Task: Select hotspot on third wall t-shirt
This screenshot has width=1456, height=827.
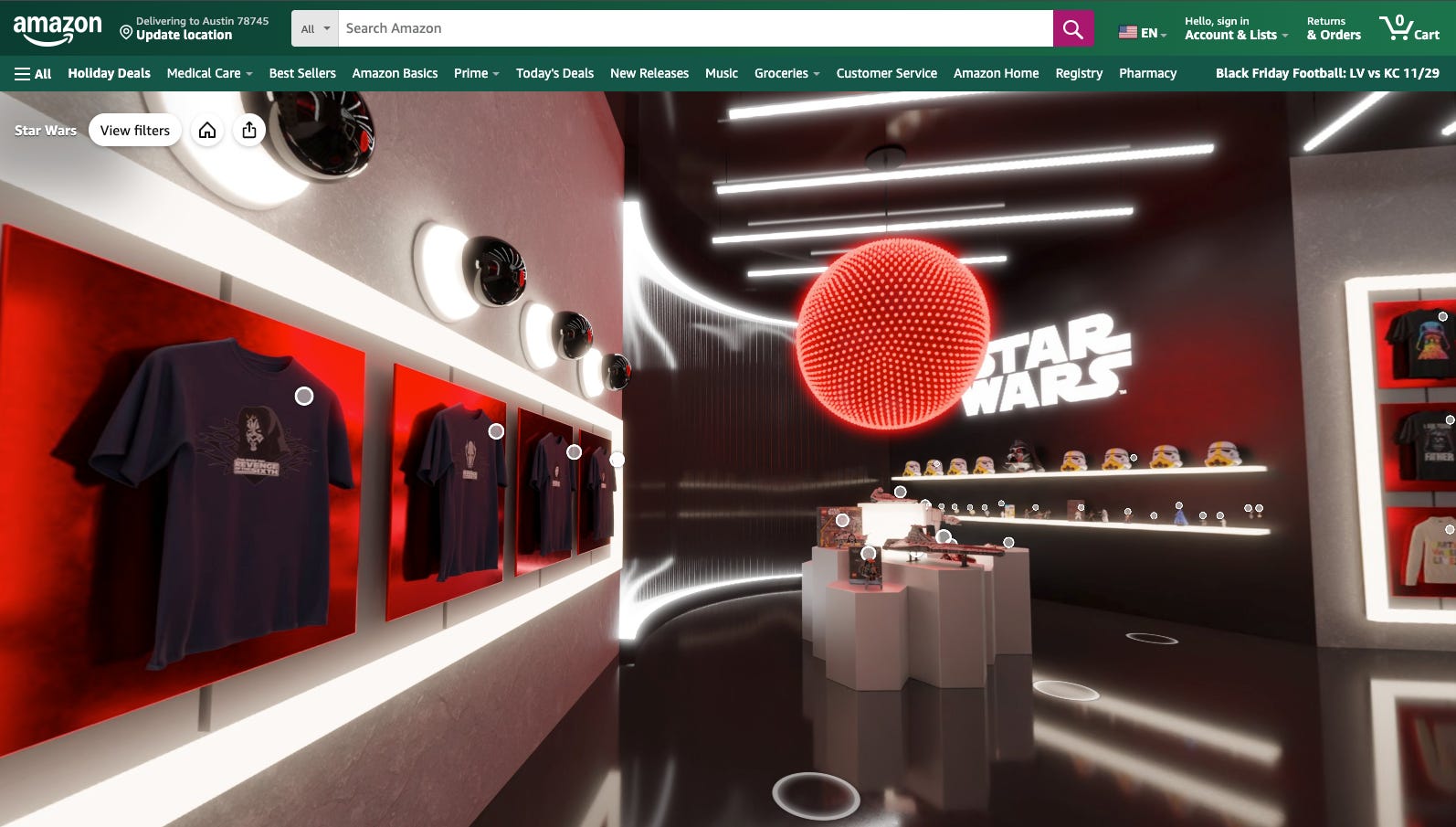Action: [574, 451]
